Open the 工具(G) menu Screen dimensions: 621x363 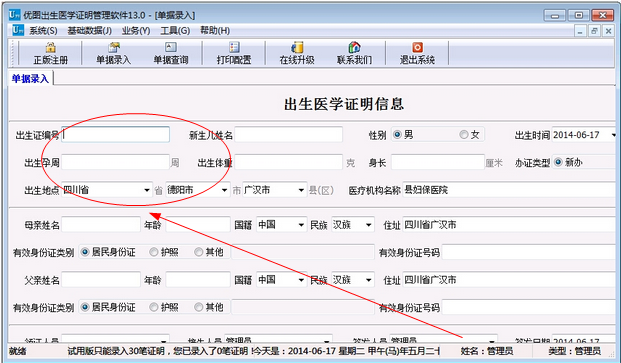click(175, 31)
